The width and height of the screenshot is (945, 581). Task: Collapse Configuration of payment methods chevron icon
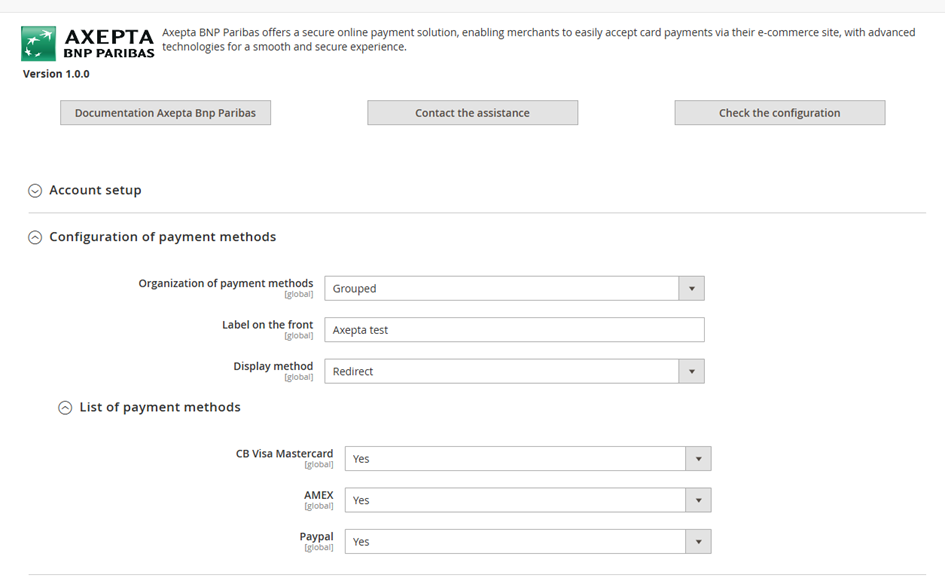point(35,237)
